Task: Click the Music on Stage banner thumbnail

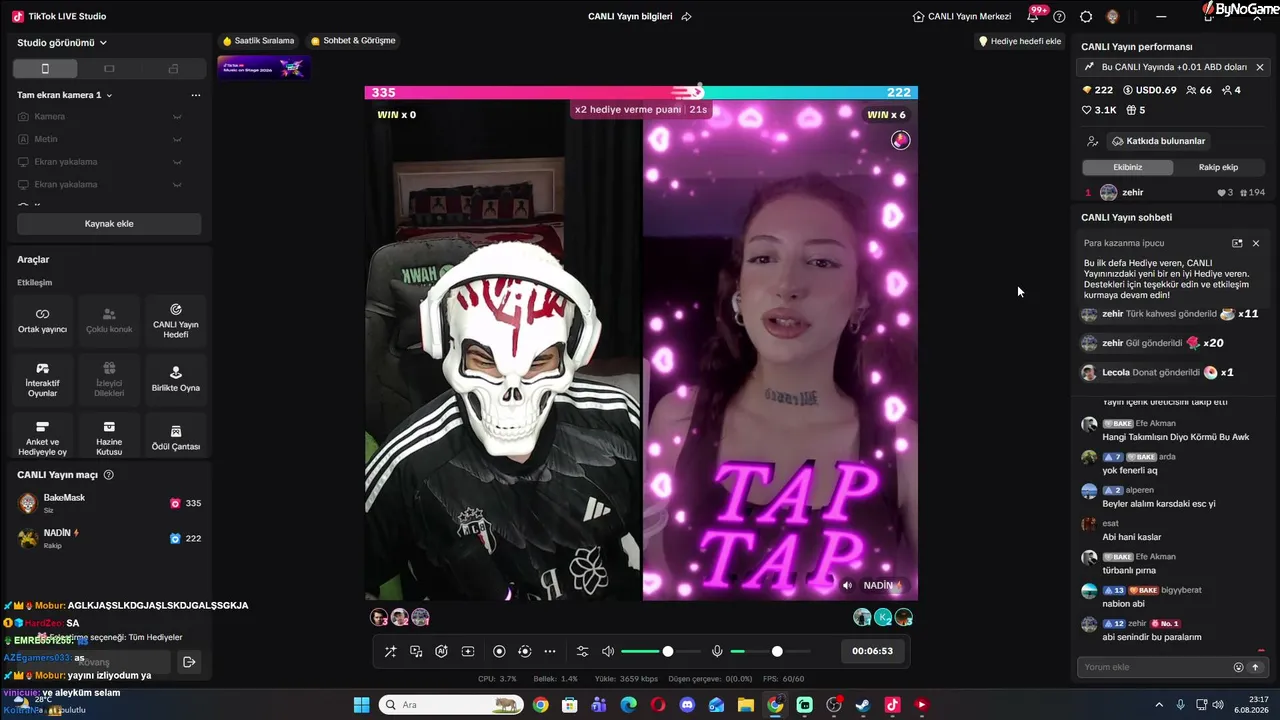Action: click(264, 68)
